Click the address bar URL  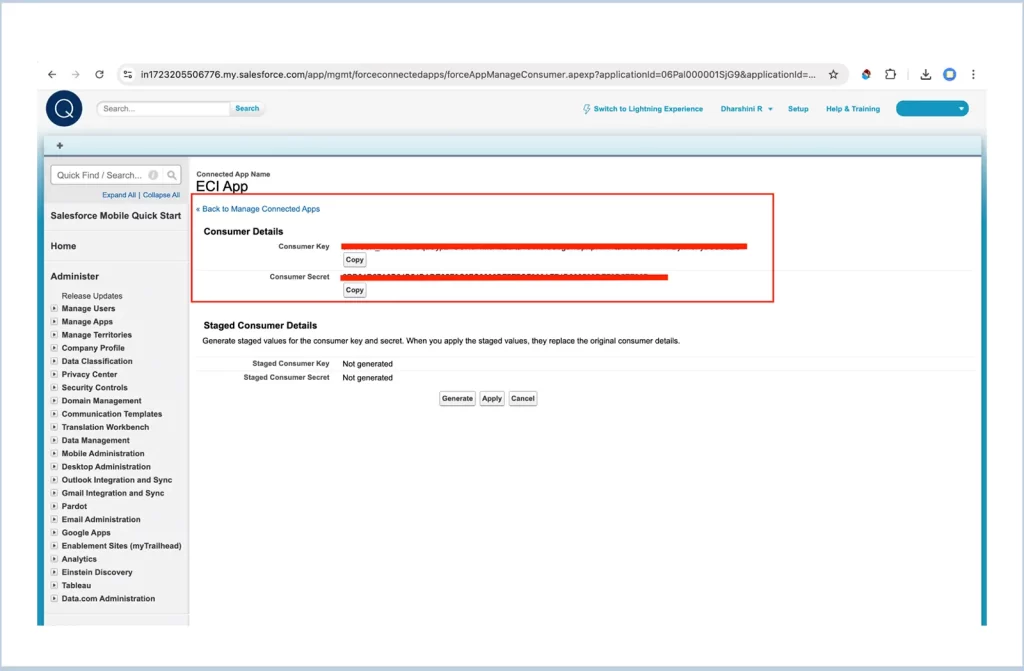click(478, 74)
